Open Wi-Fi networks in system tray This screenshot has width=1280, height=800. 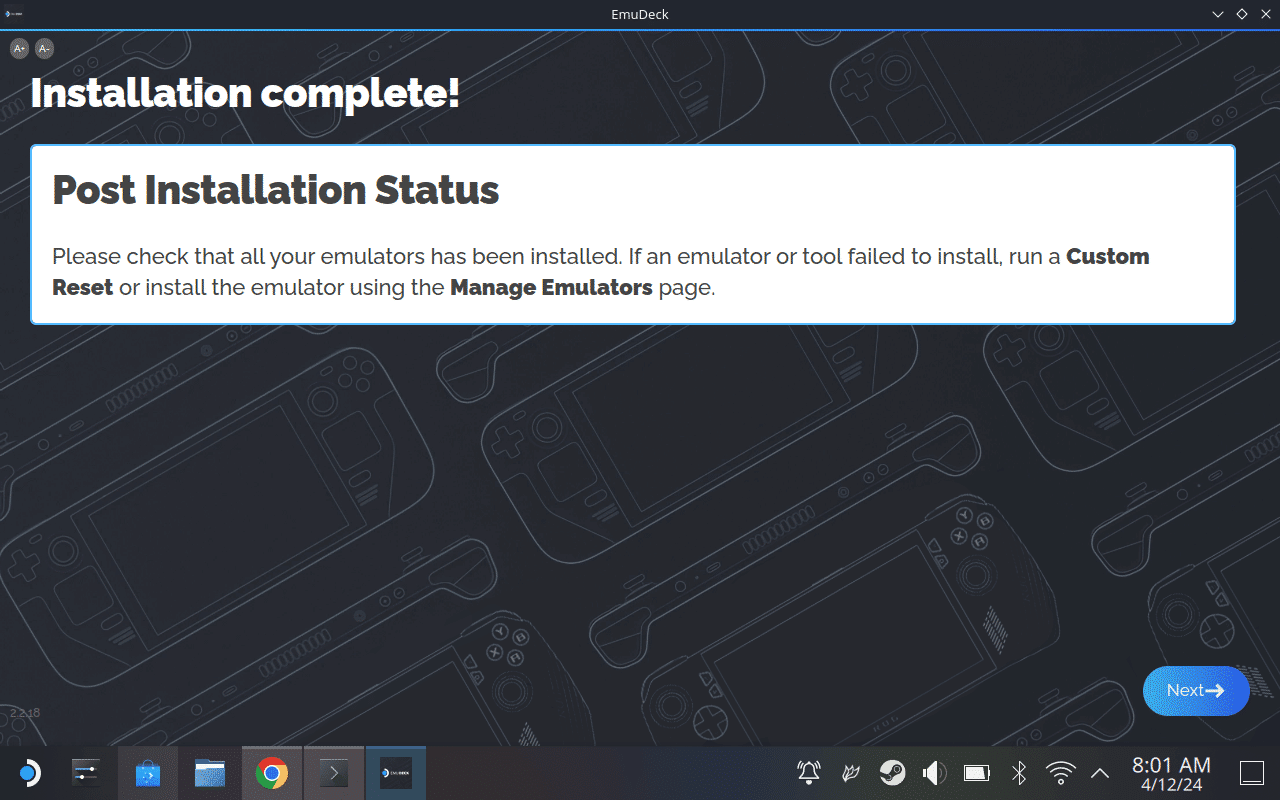point(1060,773)
